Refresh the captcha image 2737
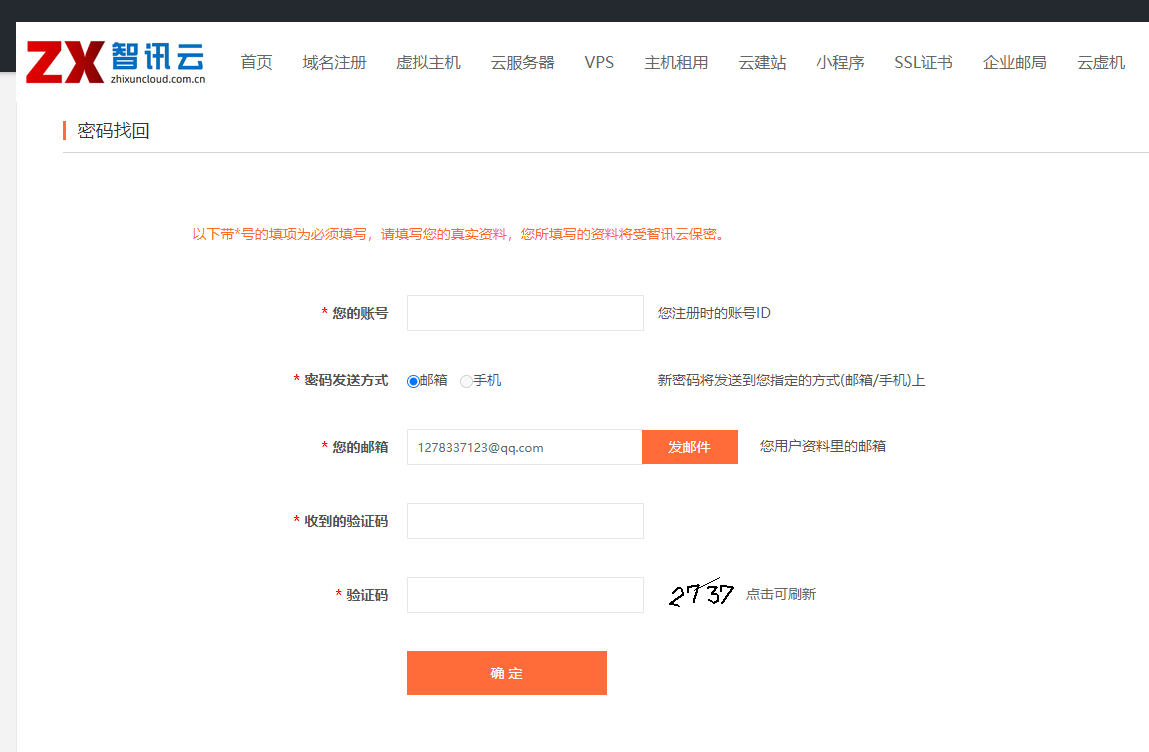The image size is (1149, 752). click(x=701, y=594)
